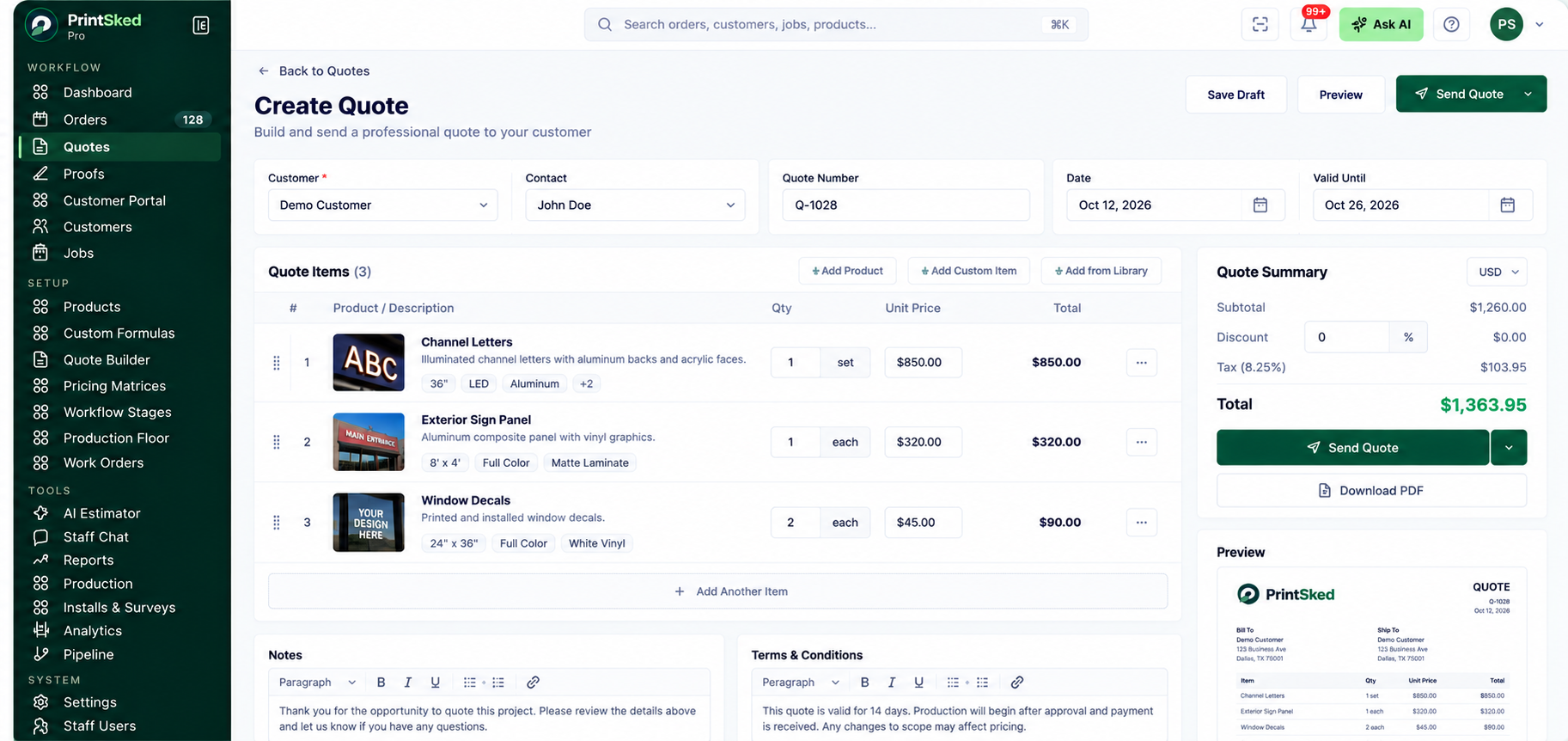Focus the search orders input field
This screenshot has height=741, width=1568.
click(836, 25)
